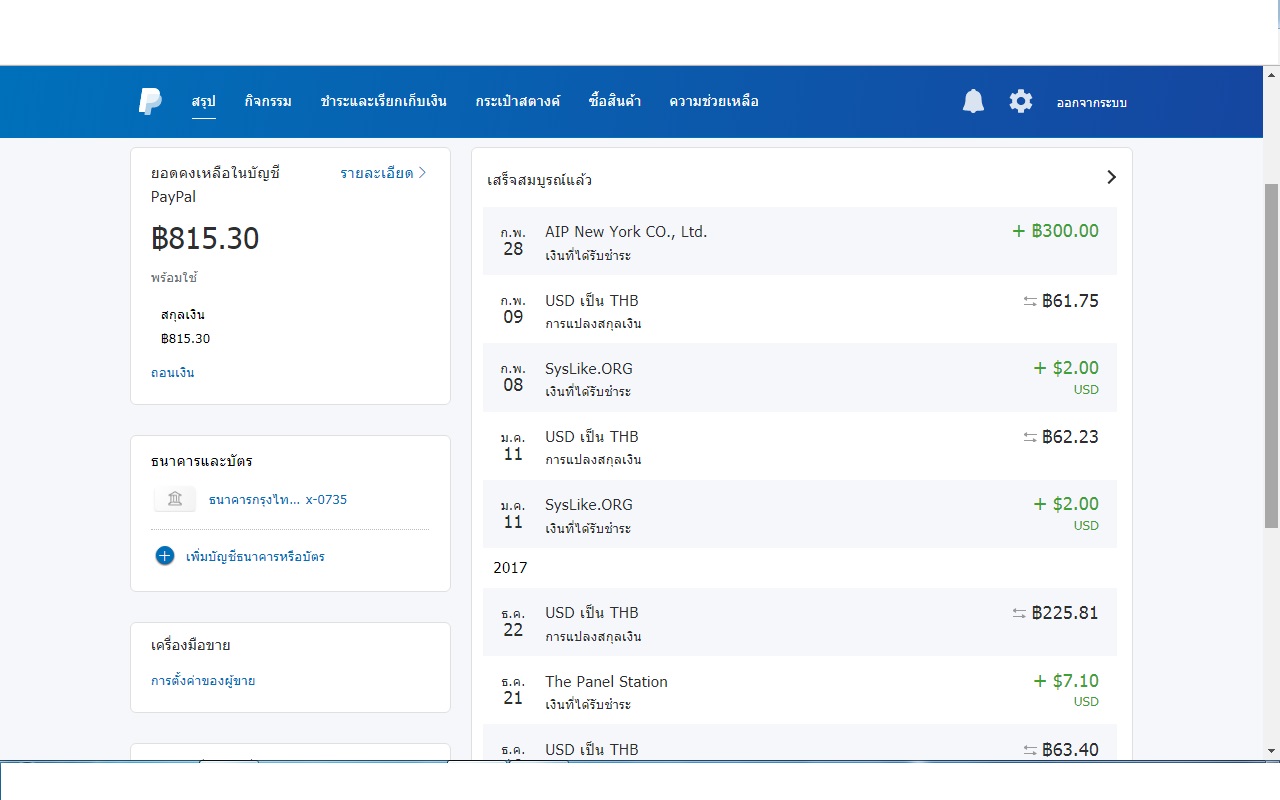Open the AIP New York CO., Ltd. transaction
The image size is (1280, 800).
click(x=800, y=241)
